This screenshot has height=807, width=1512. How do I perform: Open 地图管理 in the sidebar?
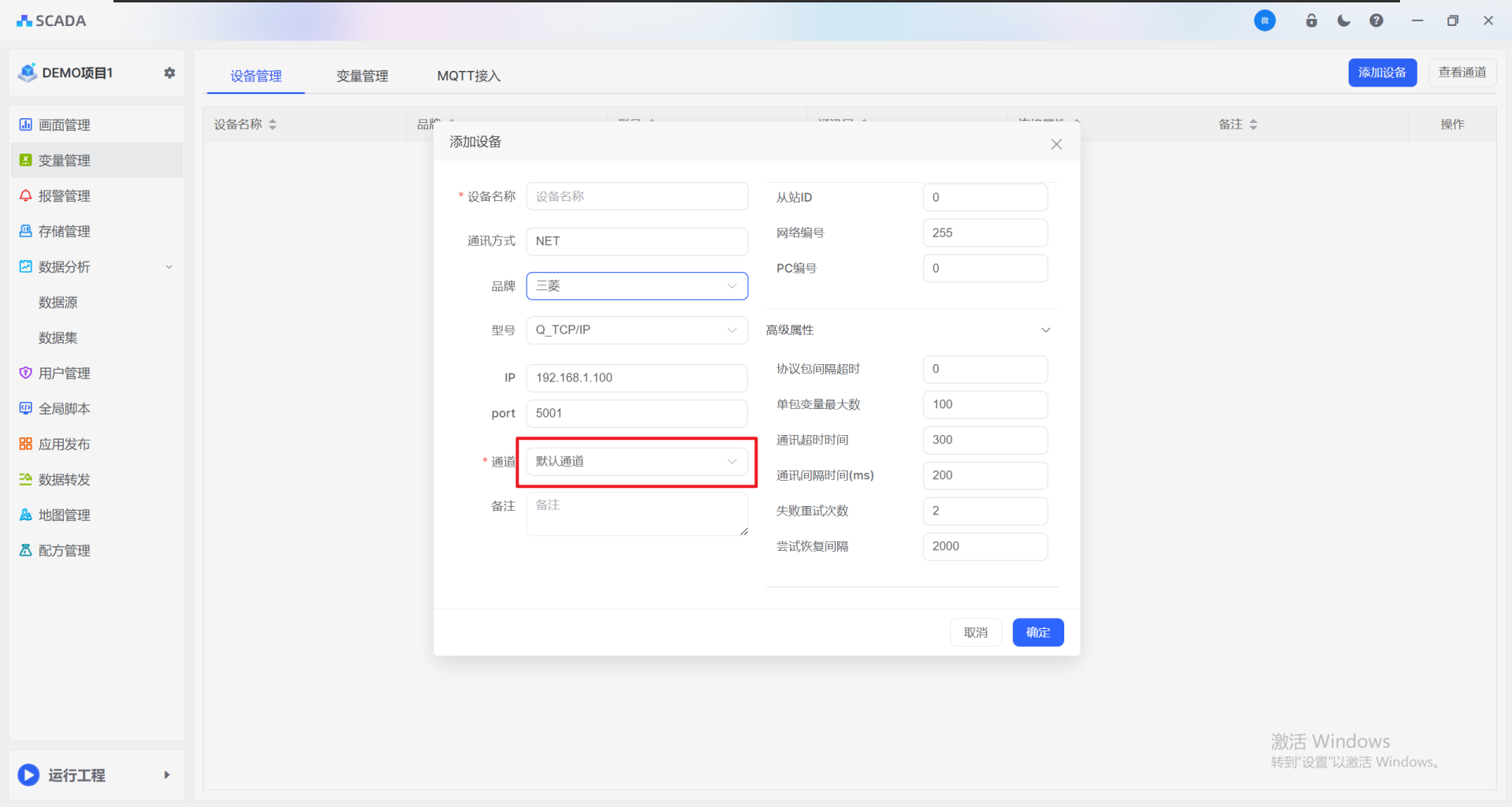coord(96,515)
